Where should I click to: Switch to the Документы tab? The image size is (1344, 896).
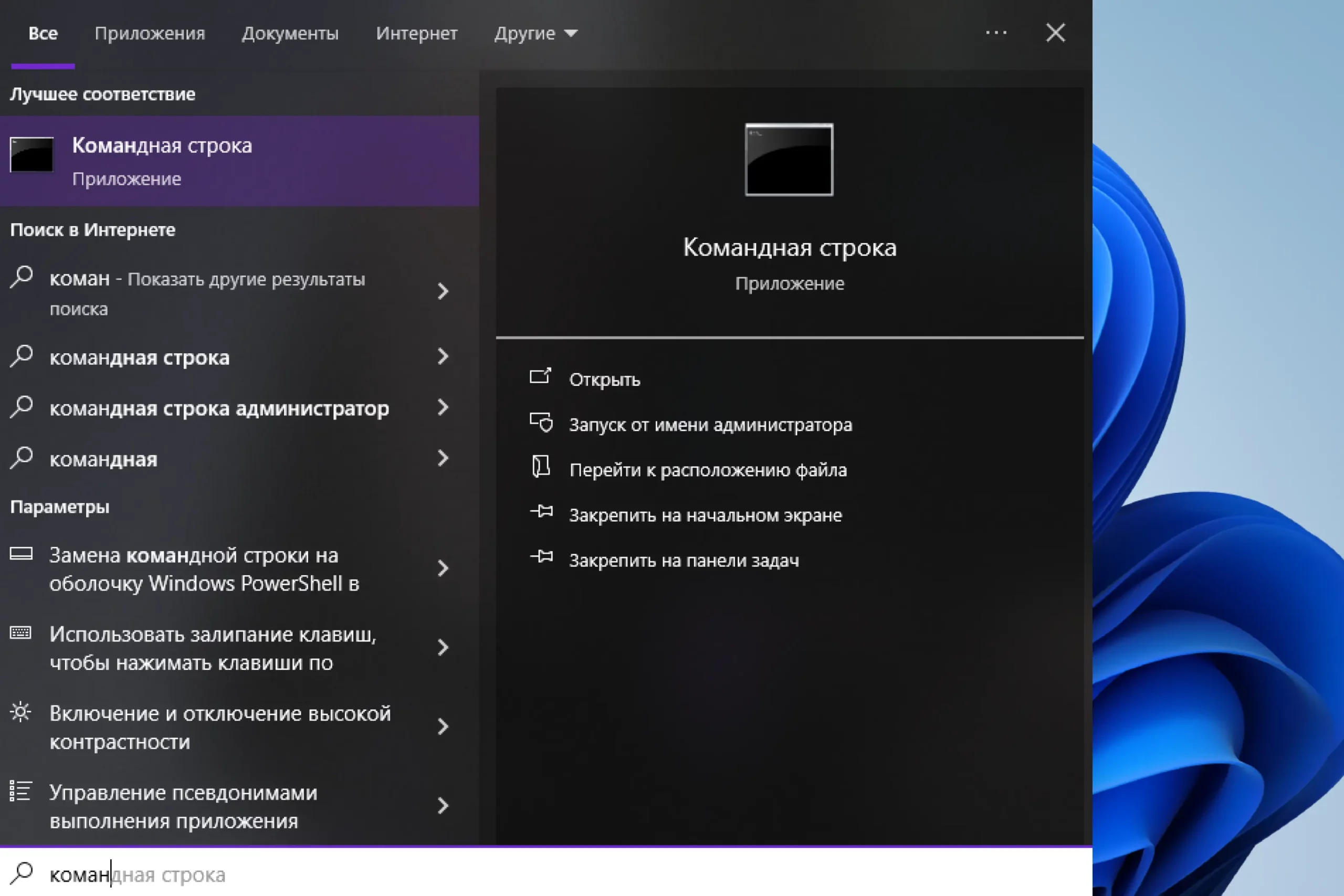tap(290, 34)
